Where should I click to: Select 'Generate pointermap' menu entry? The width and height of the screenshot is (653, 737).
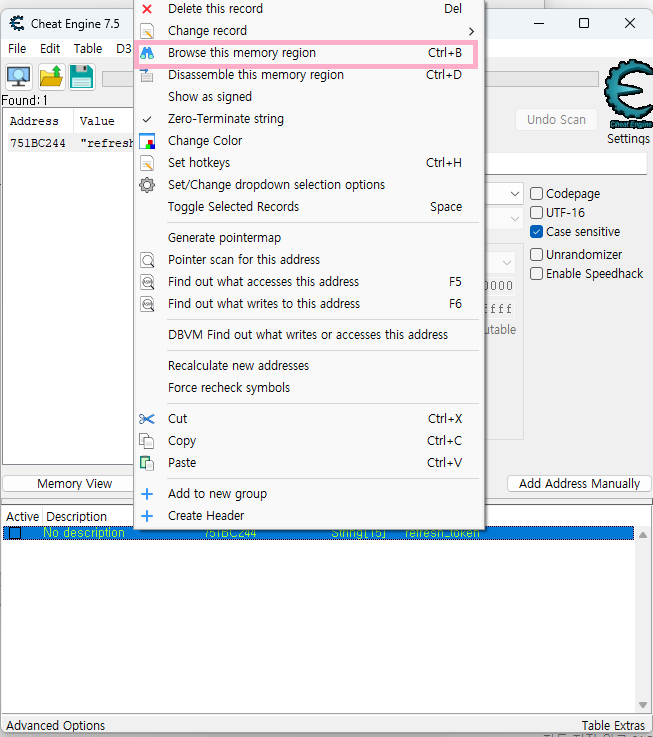tap(224, 238)
